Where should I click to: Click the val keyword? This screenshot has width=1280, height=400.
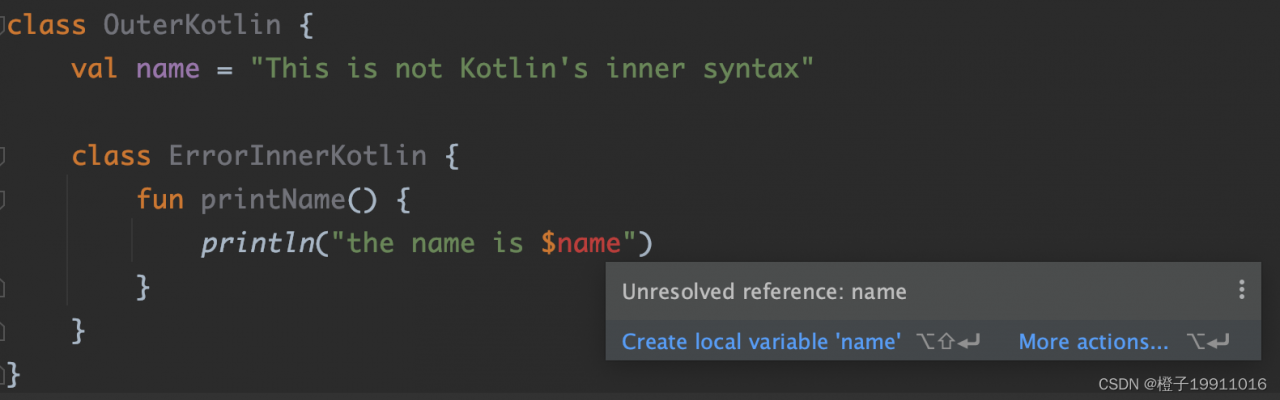click(x=94, y=69)
